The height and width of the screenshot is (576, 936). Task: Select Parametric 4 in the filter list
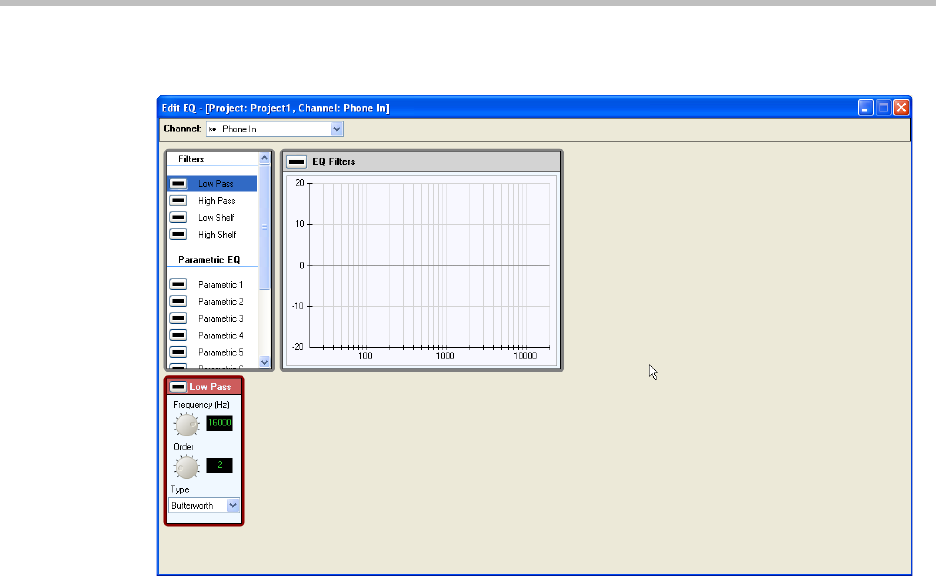(220, 336)
